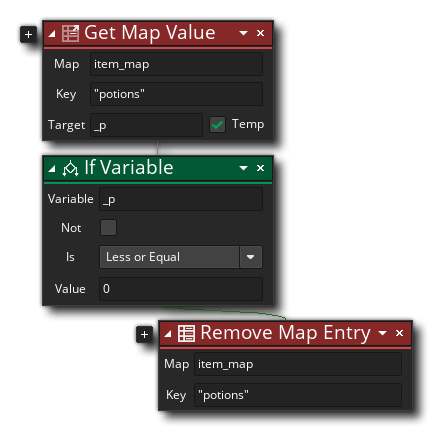The image size is (433, 431).
Task: Collapse the Get Map Value block triangle
Action: click(x=52, y=34)
